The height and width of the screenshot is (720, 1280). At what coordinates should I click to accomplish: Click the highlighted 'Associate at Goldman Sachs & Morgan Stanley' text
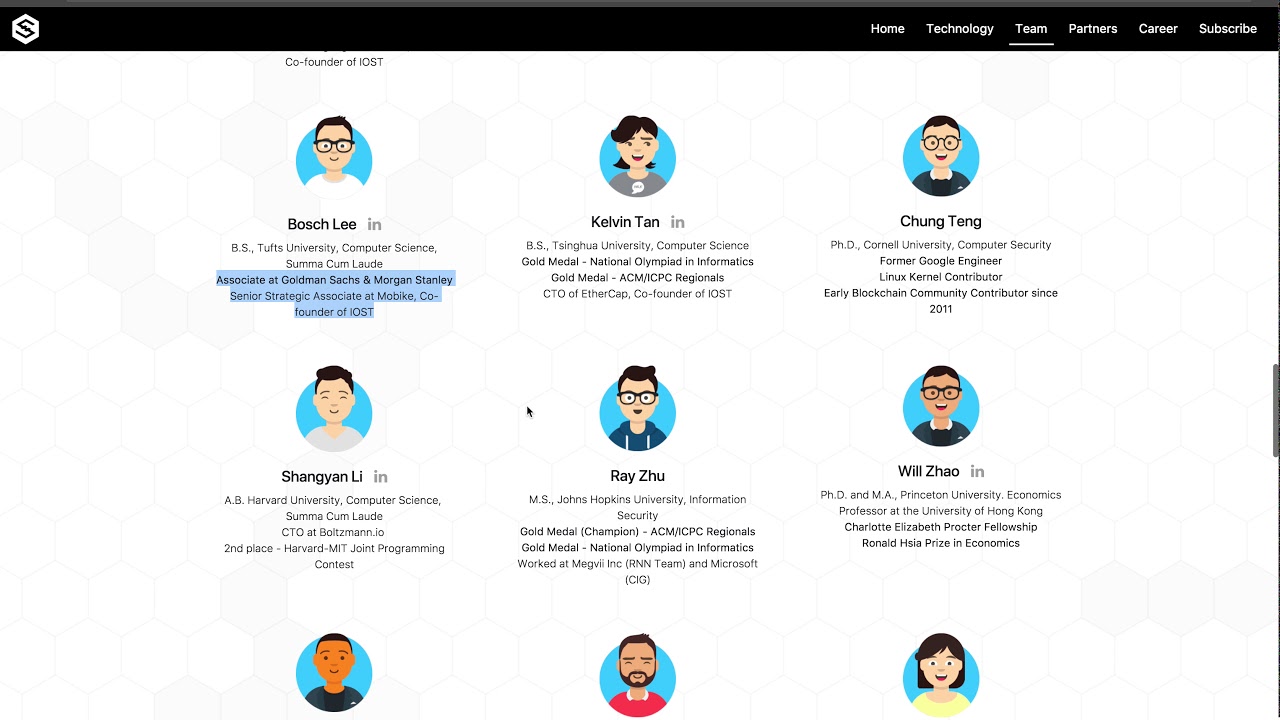click(x=335, y=280)
